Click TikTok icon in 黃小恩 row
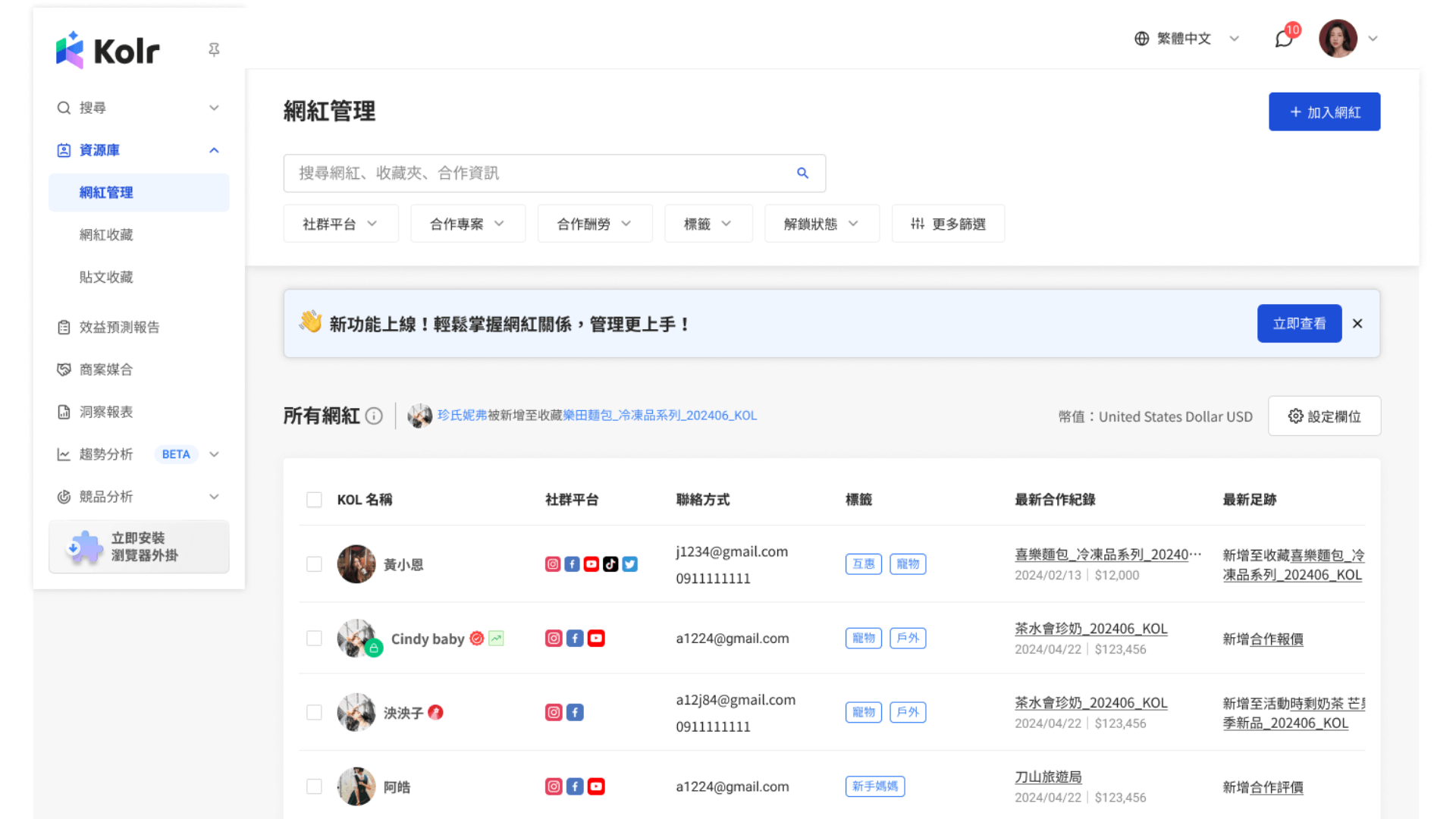This screenshot has width=1456, height=819. click(x=610, y=564)
